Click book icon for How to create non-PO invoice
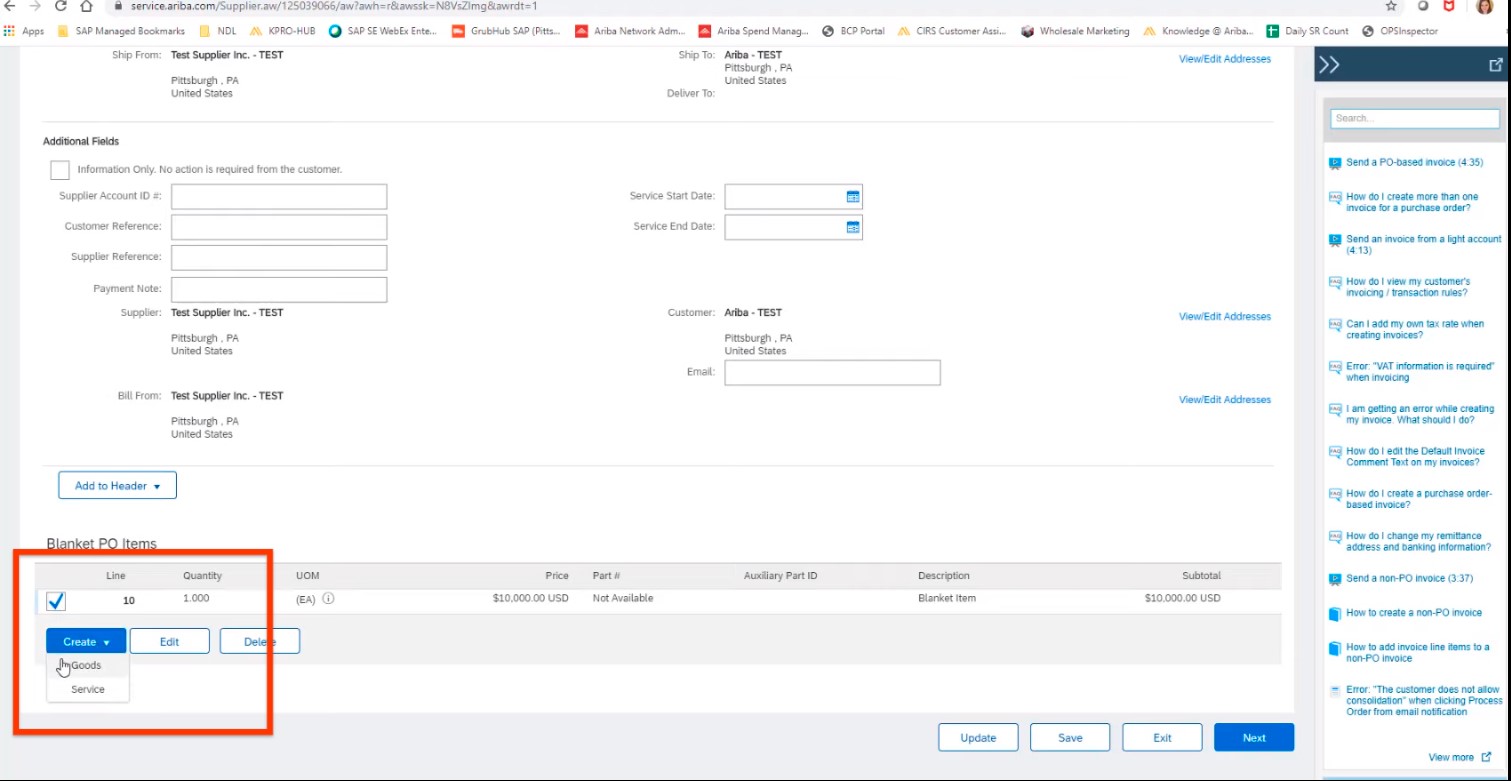The height and width of the screenshot is (781, 1511). coord(1334,613)
